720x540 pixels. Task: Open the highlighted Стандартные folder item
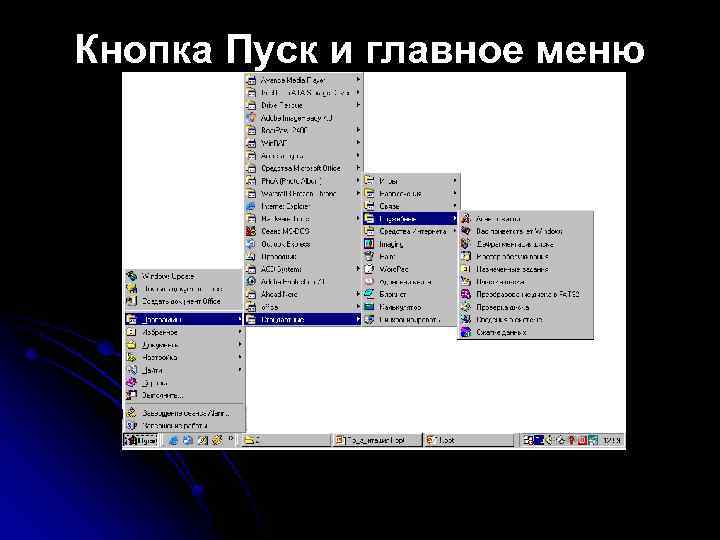click(x=304, y=319)
